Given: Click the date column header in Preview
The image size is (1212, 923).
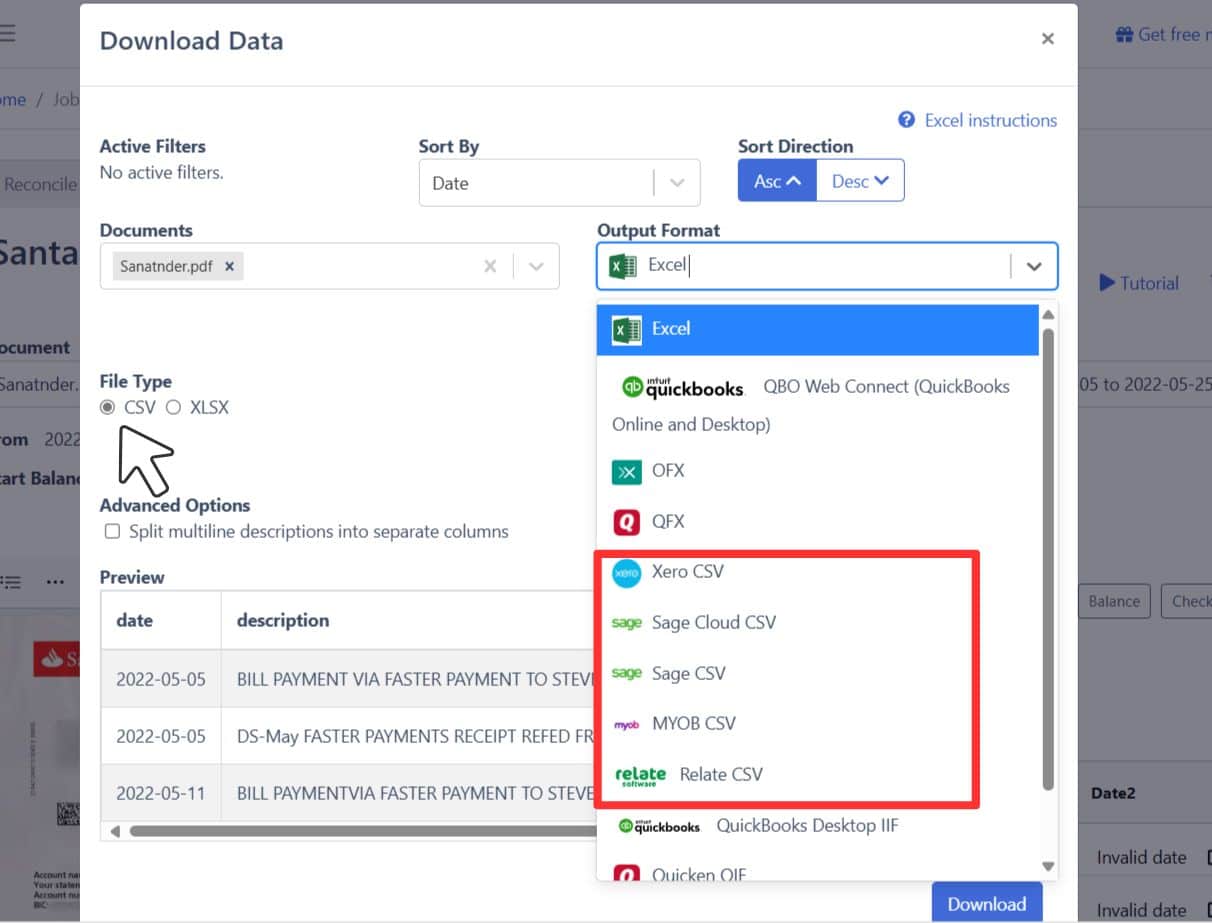Looking at the screenshot, I should 161,620.
